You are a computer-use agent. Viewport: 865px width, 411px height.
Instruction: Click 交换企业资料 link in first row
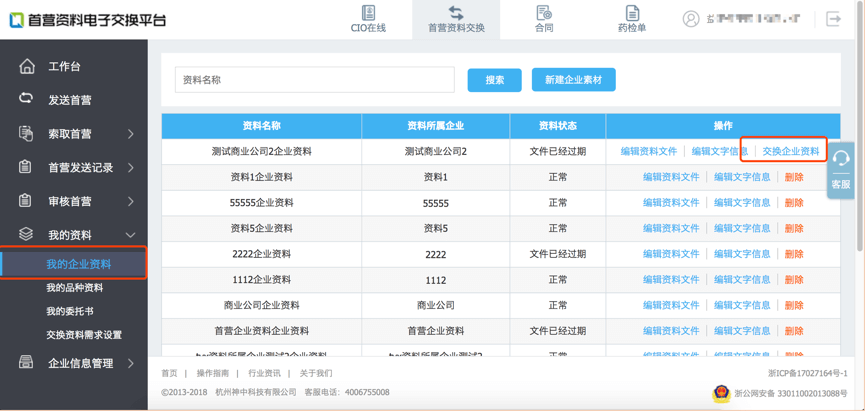[791, 151]
